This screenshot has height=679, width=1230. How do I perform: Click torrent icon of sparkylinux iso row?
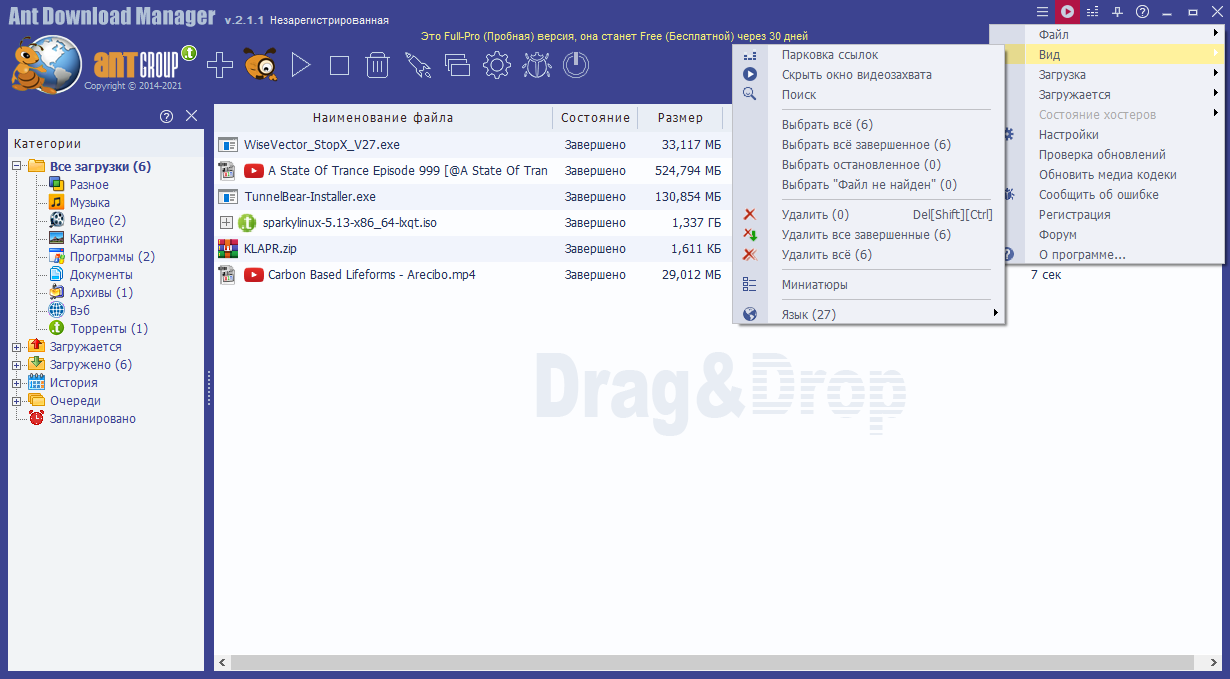248,222
